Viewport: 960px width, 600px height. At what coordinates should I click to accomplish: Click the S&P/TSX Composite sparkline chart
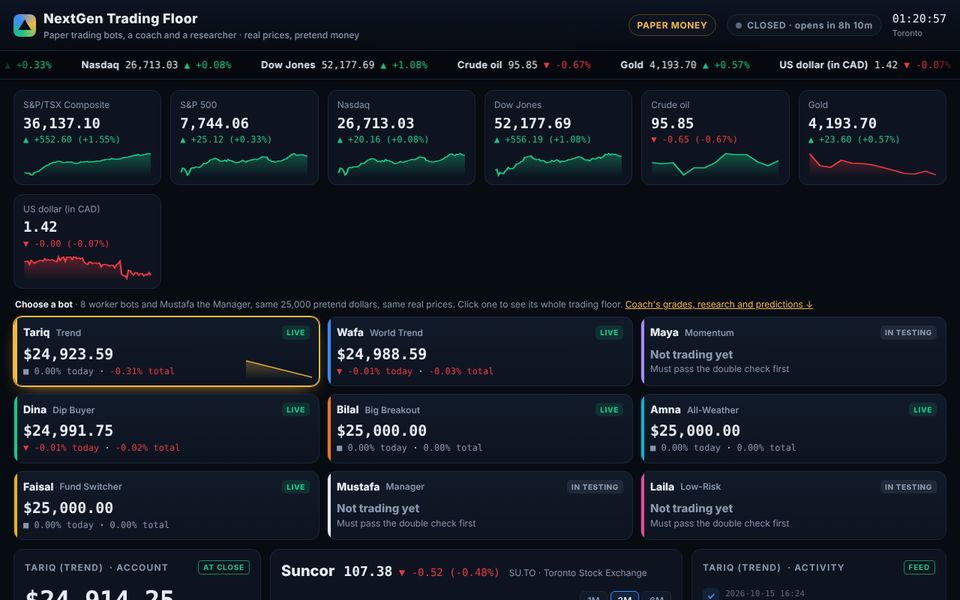coord(87,164)
